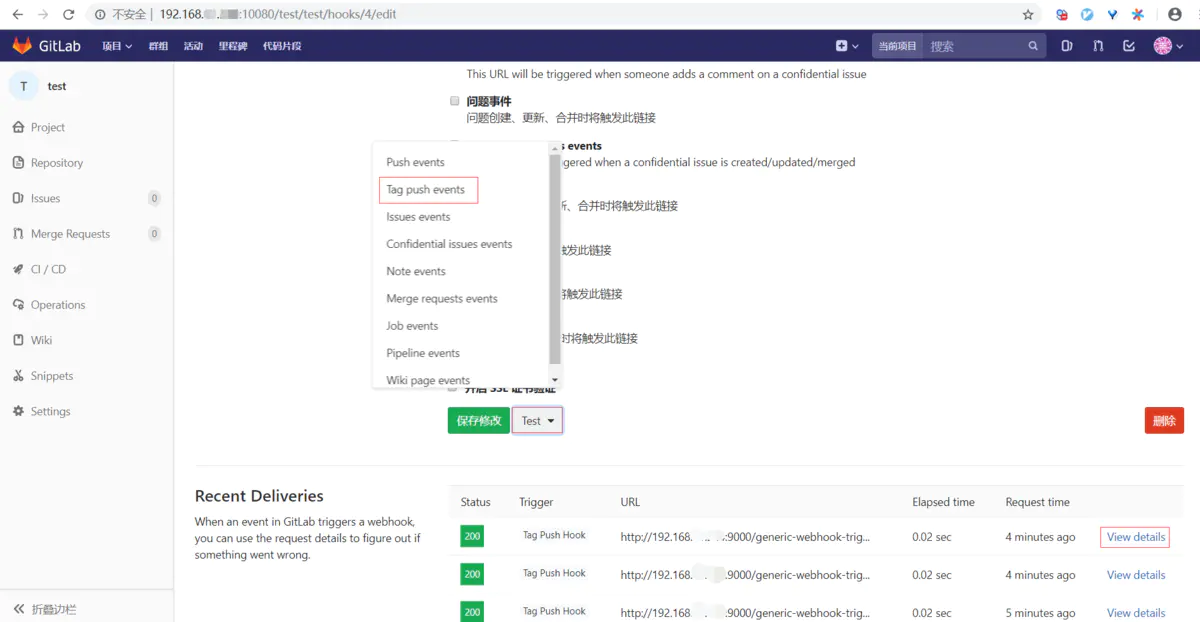Focus the 搜索 search field
Viewport: 1200px width, 622px height.
(975, 46)
